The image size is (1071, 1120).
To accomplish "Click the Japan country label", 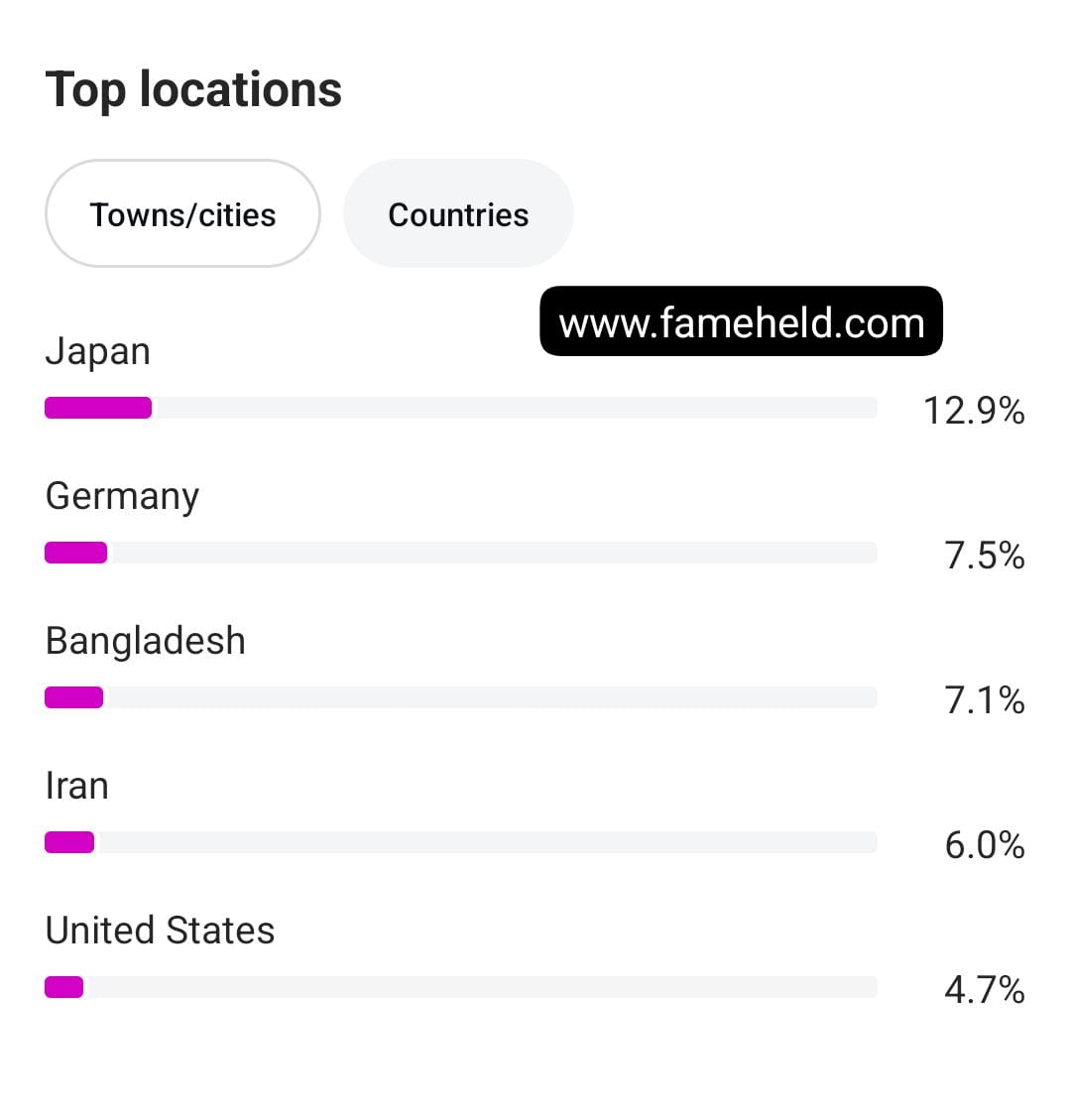I will (x=98, y=352).
